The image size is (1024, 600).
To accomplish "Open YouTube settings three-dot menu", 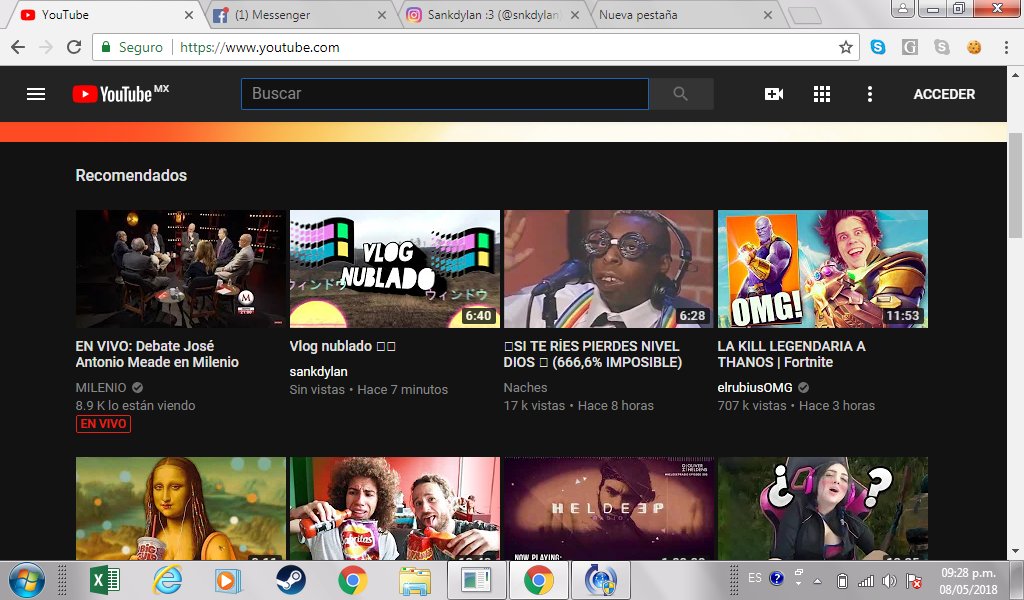I will (x=869, y=94).
